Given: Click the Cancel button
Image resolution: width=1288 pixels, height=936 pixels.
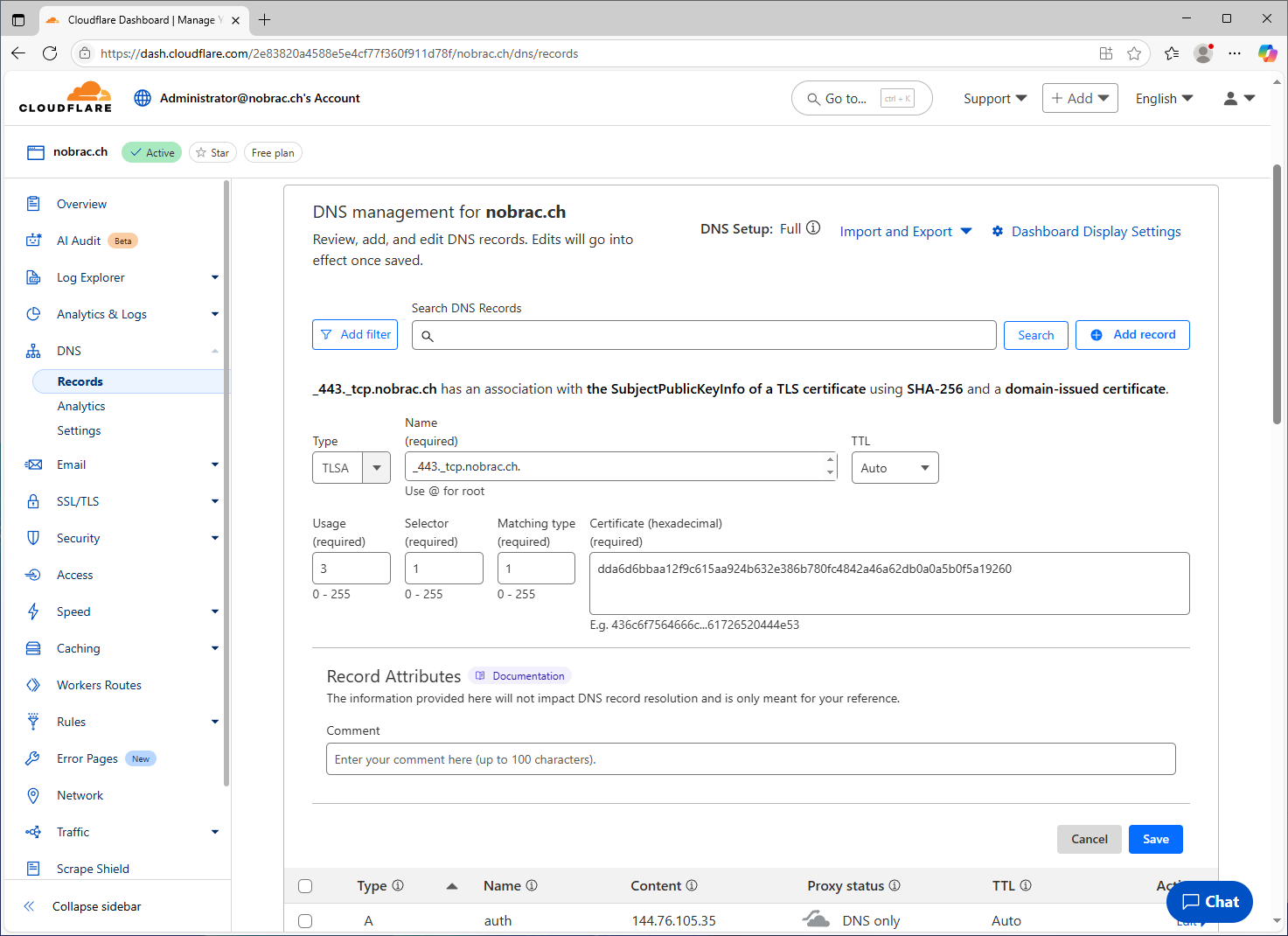Looking at the screenshot, I should pyautogui.click(x=1089, y=839).
